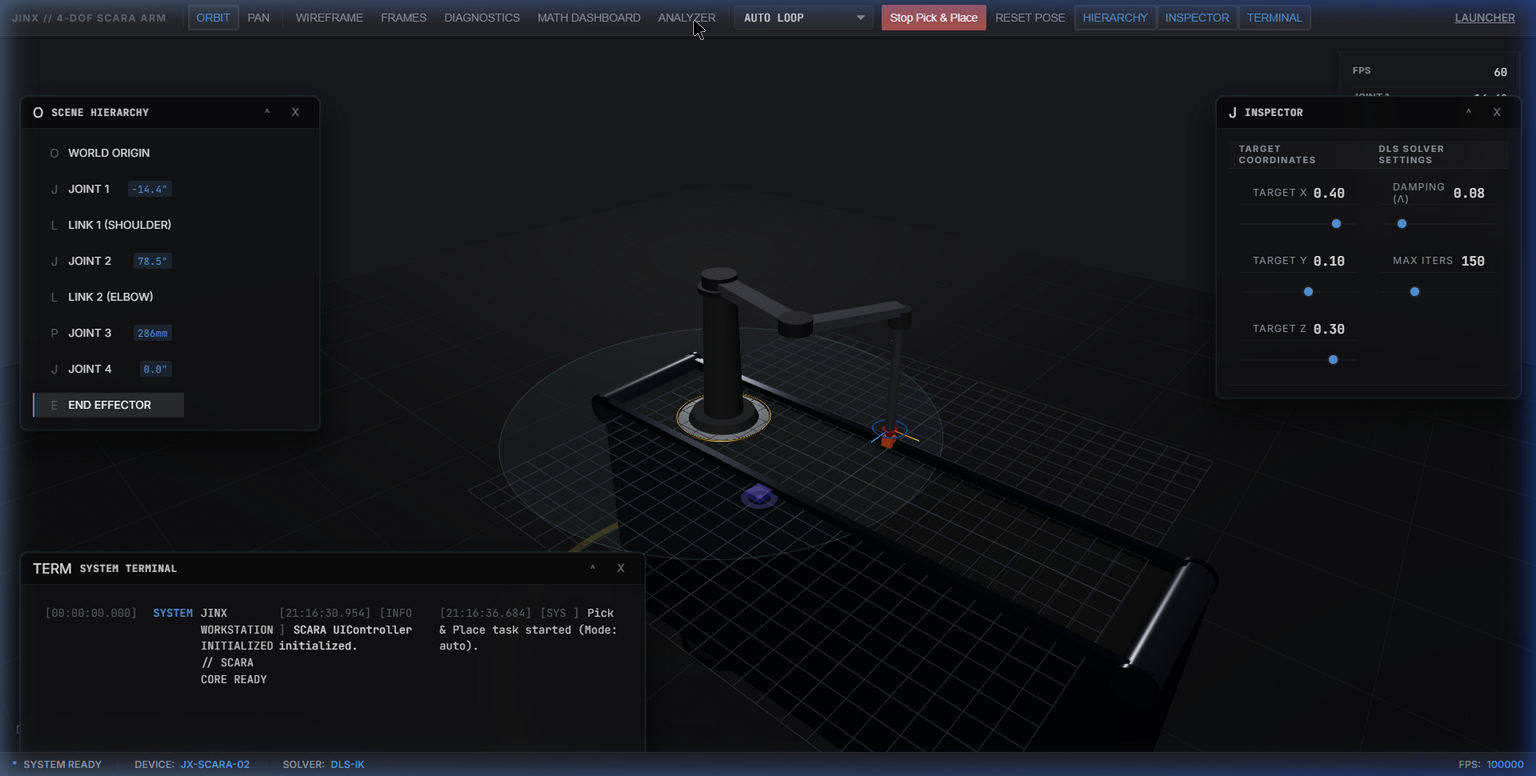Screen dimensions: 1536x776
Task: Click the TARGET Z slider handle
Action: click(x=1333, y=360)
